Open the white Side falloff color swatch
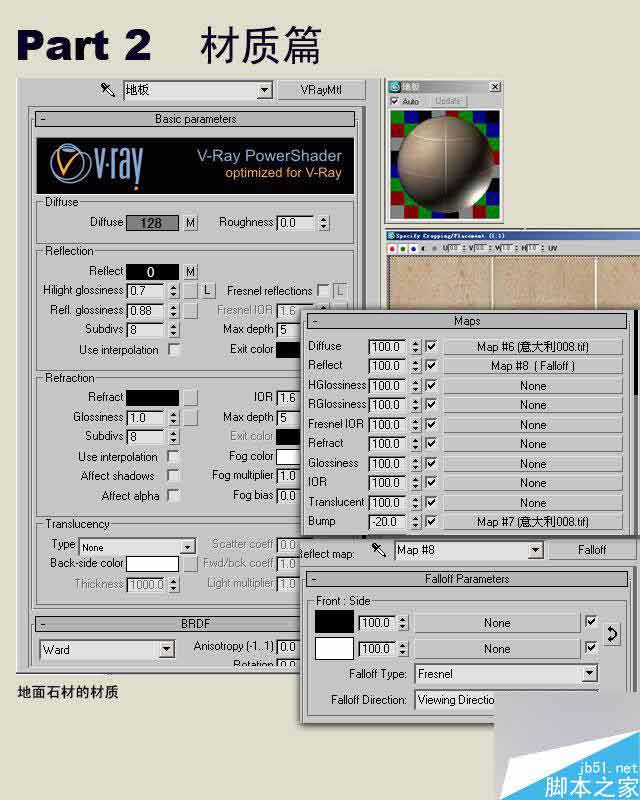The image size is (640, 800). click(x=334, y=648)
